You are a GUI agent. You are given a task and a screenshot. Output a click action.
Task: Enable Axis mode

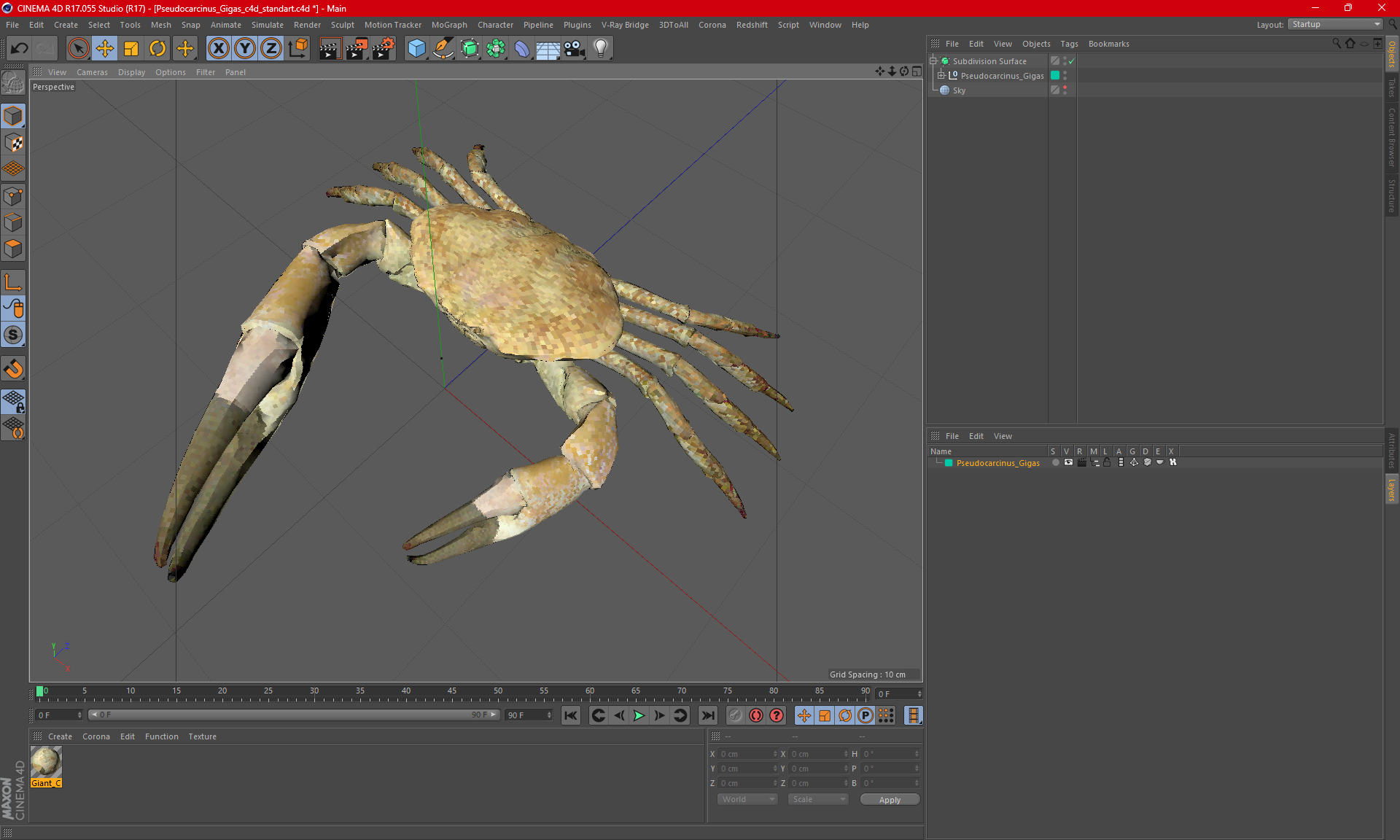click(13, 282)
